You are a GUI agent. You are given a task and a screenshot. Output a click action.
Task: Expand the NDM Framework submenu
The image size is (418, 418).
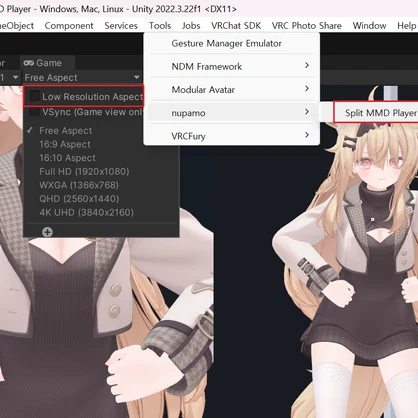(232, 66)
